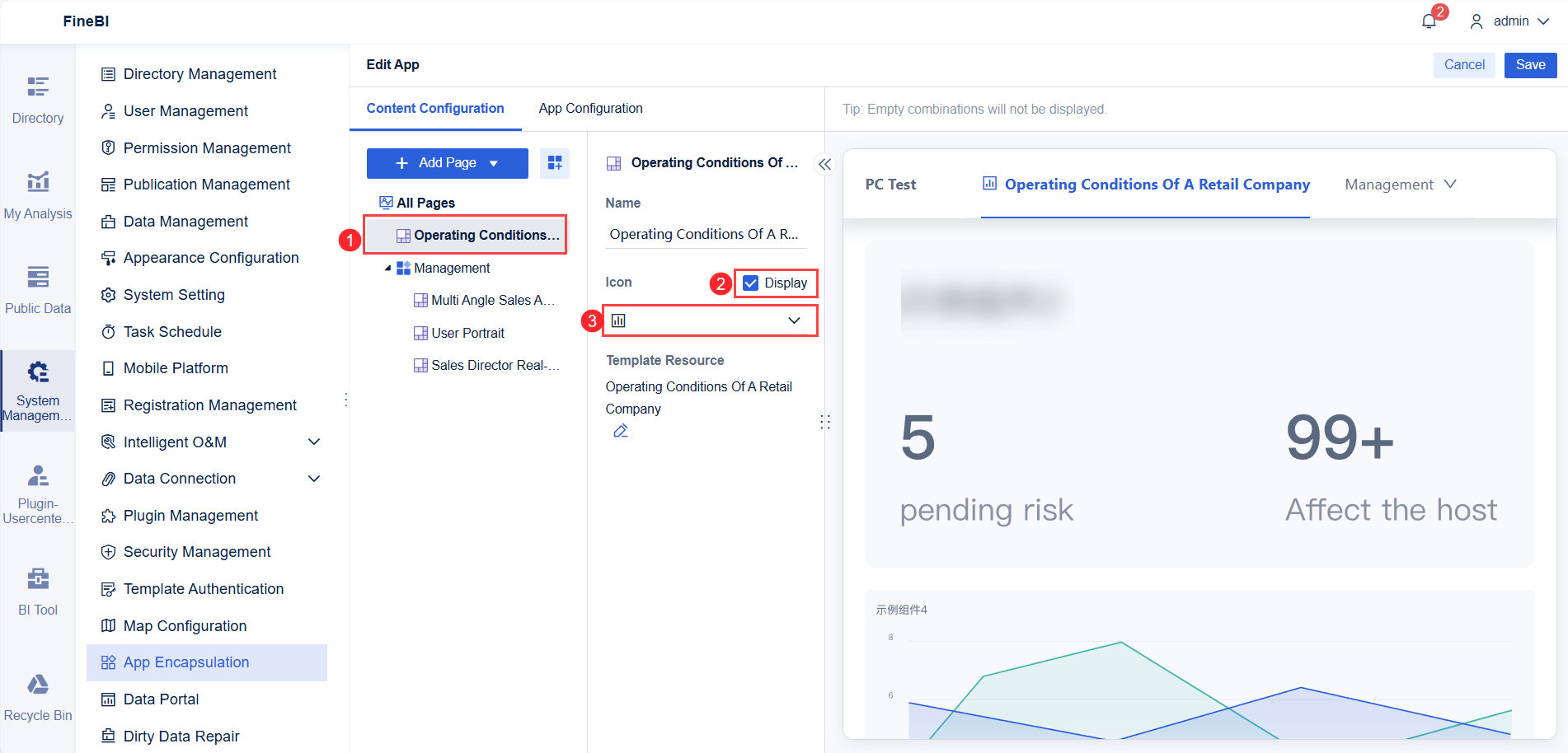Open the icon selection dropdown
Viewport: 1568px width, 753px height.
pos(710,320)
